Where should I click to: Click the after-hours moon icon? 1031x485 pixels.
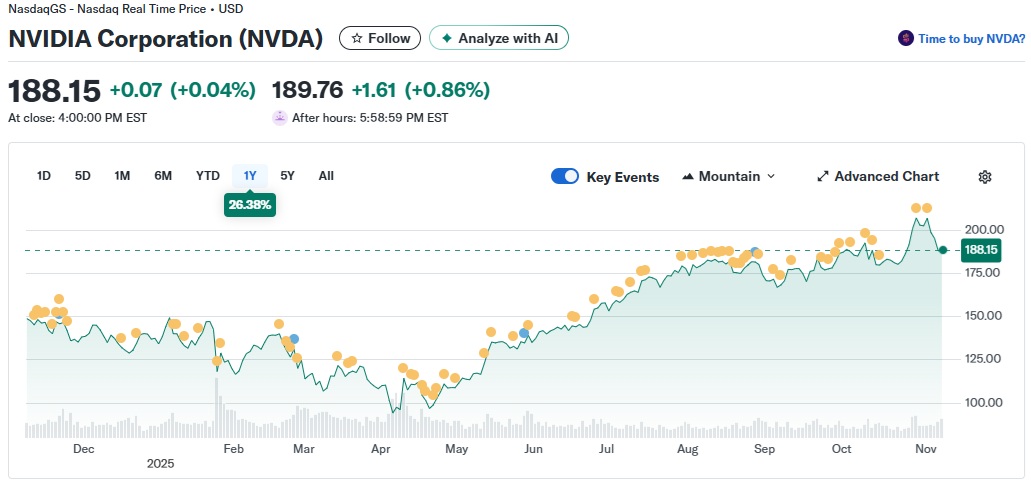(x=280, y=117)
